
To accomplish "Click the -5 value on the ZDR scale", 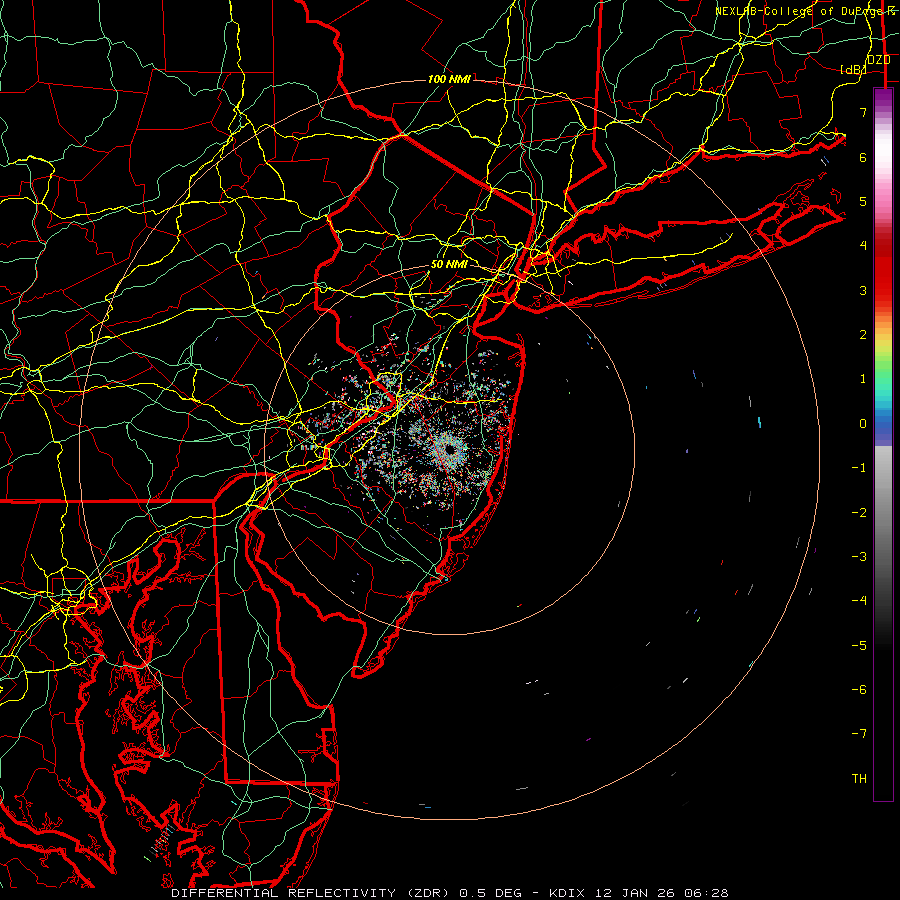I will pyautogui.click(x=859, y=646).
